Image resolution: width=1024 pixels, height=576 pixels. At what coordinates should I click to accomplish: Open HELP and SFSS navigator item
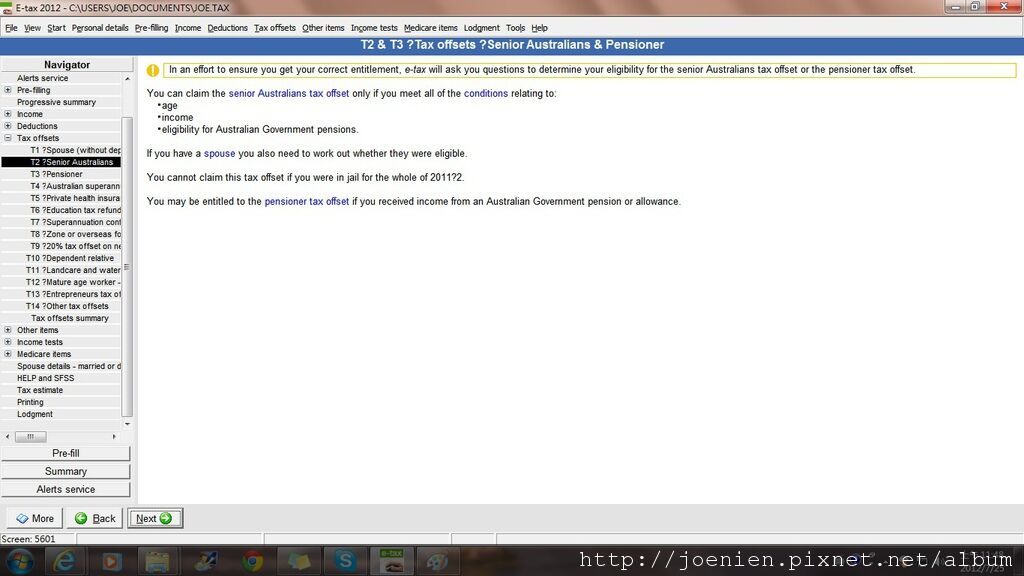click(45, 378)
